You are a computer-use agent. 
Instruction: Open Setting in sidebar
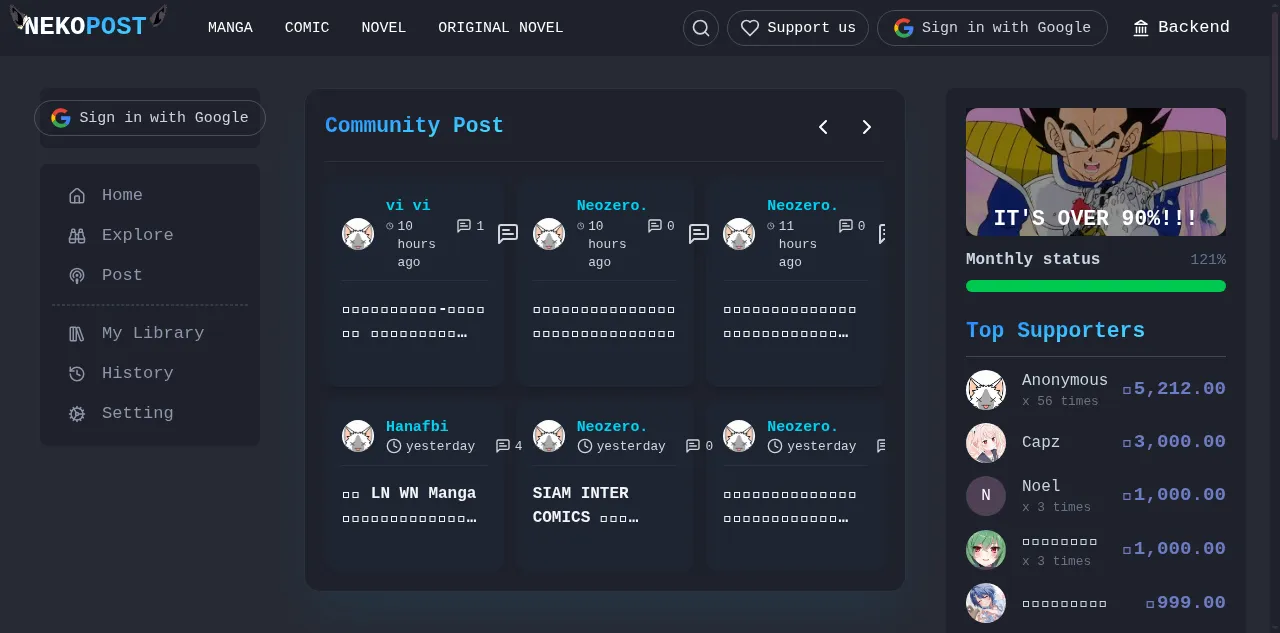click(x=150, y=413)
